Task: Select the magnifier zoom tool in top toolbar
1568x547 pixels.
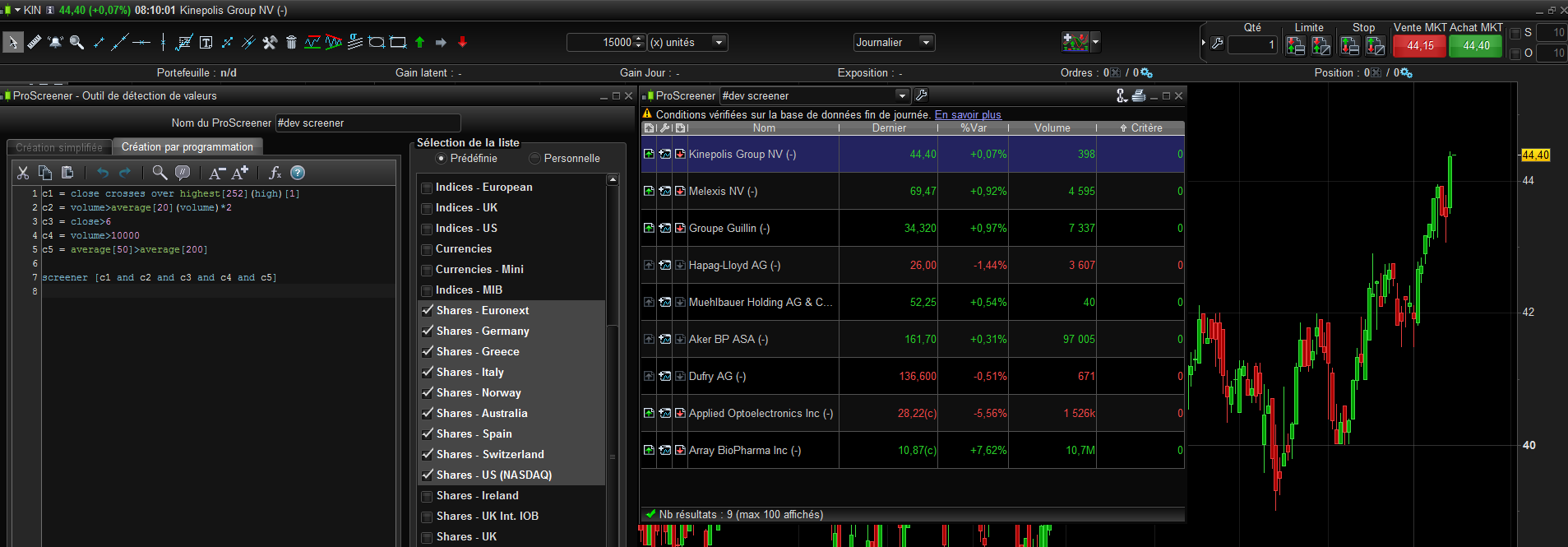Action: pos(76,42)
